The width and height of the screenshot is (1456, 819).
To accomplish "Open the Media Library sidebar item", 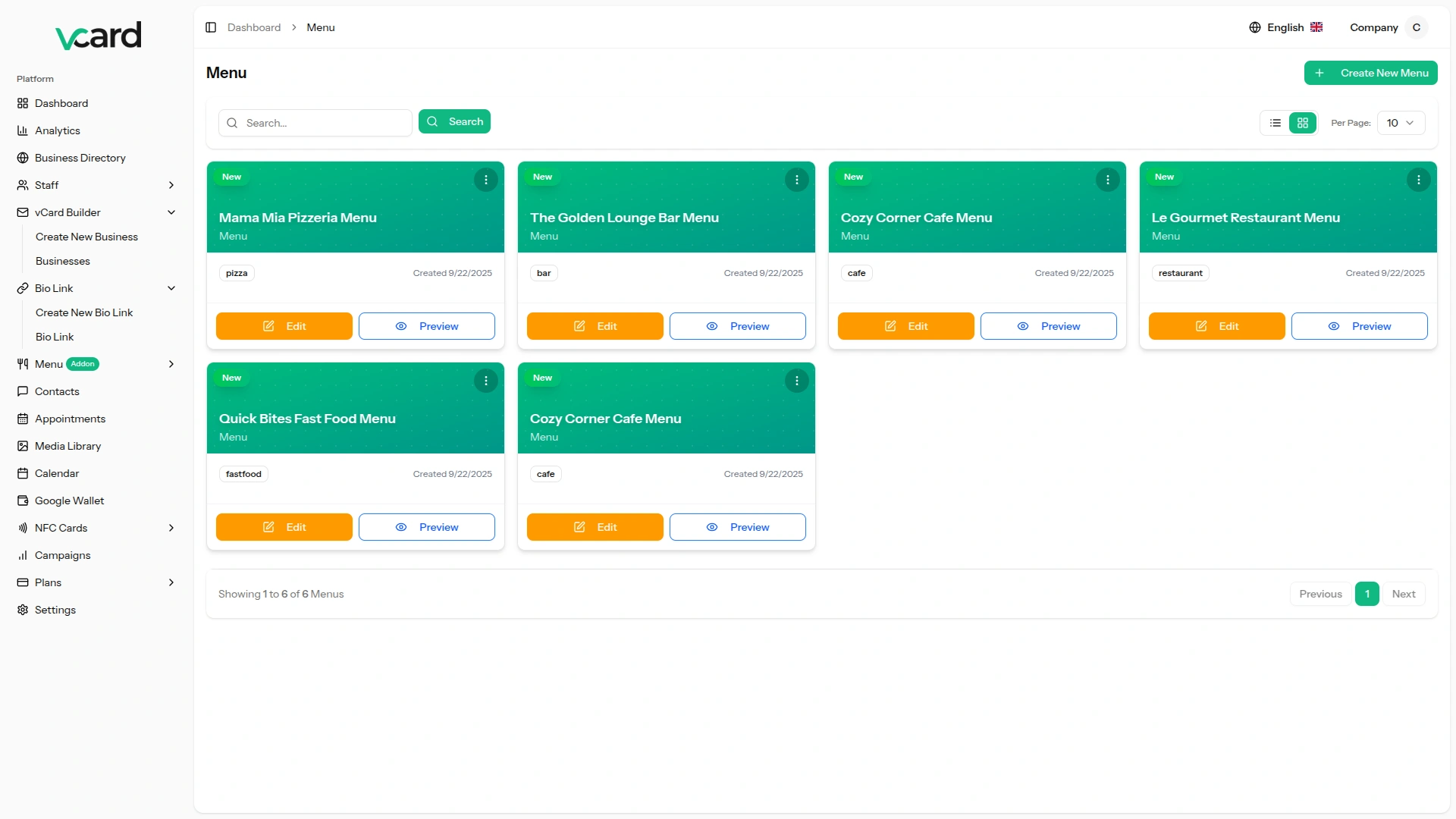I will click(67, 446).
